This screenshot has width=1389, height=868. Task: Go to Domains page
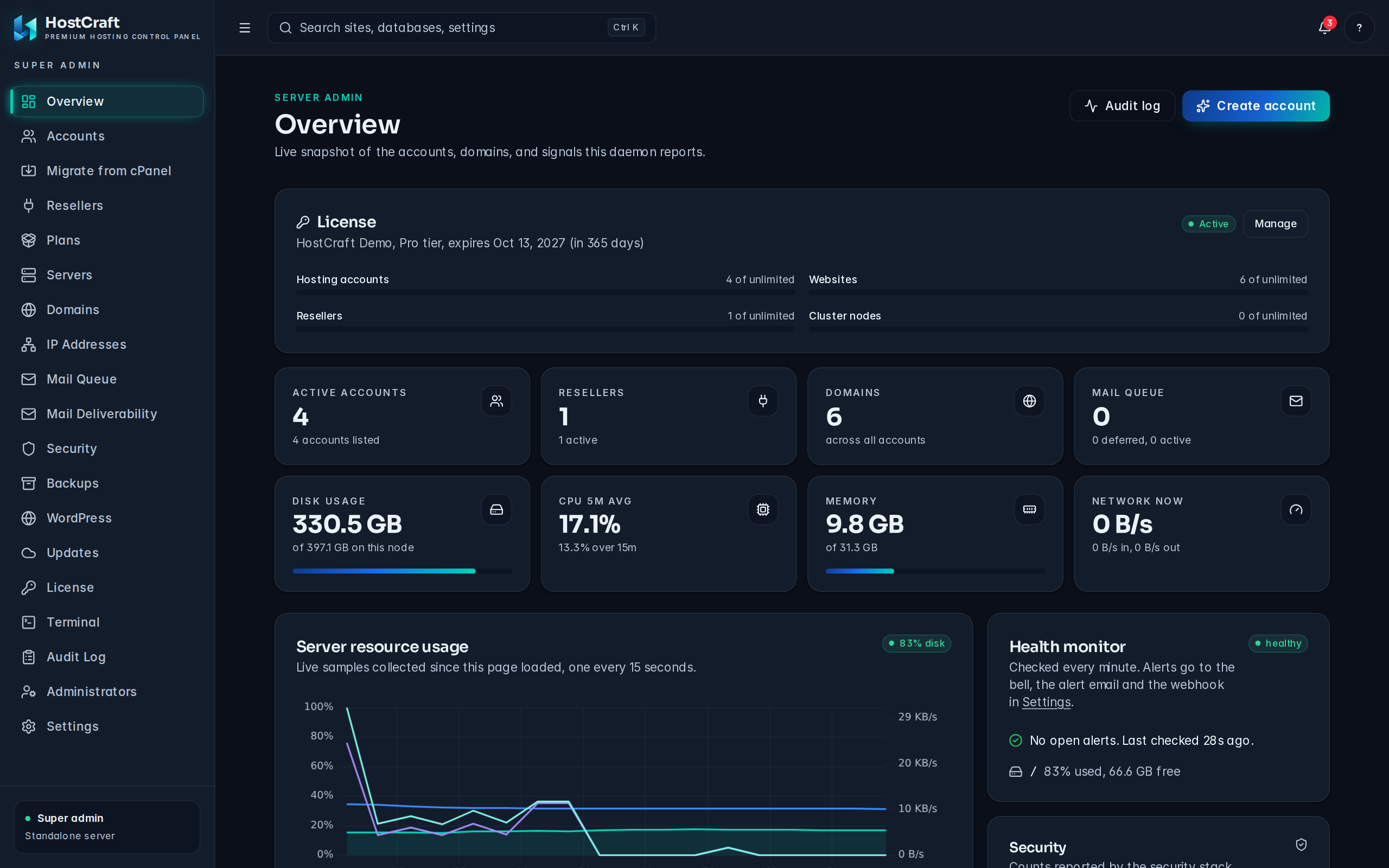[x=107, y=310]
